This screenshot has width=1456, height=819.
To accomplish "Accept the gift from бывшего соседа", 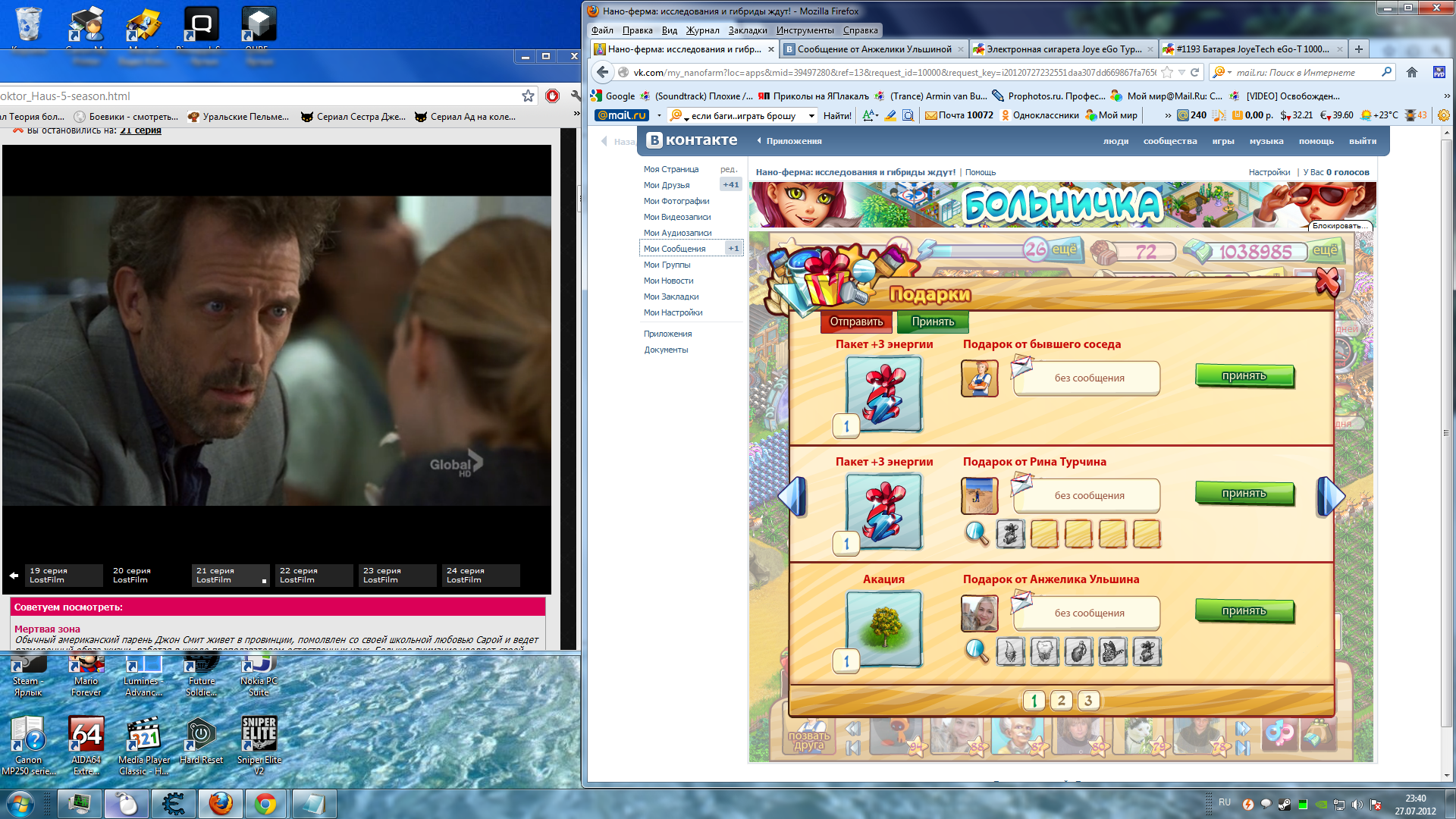I will pos(1244,376).
